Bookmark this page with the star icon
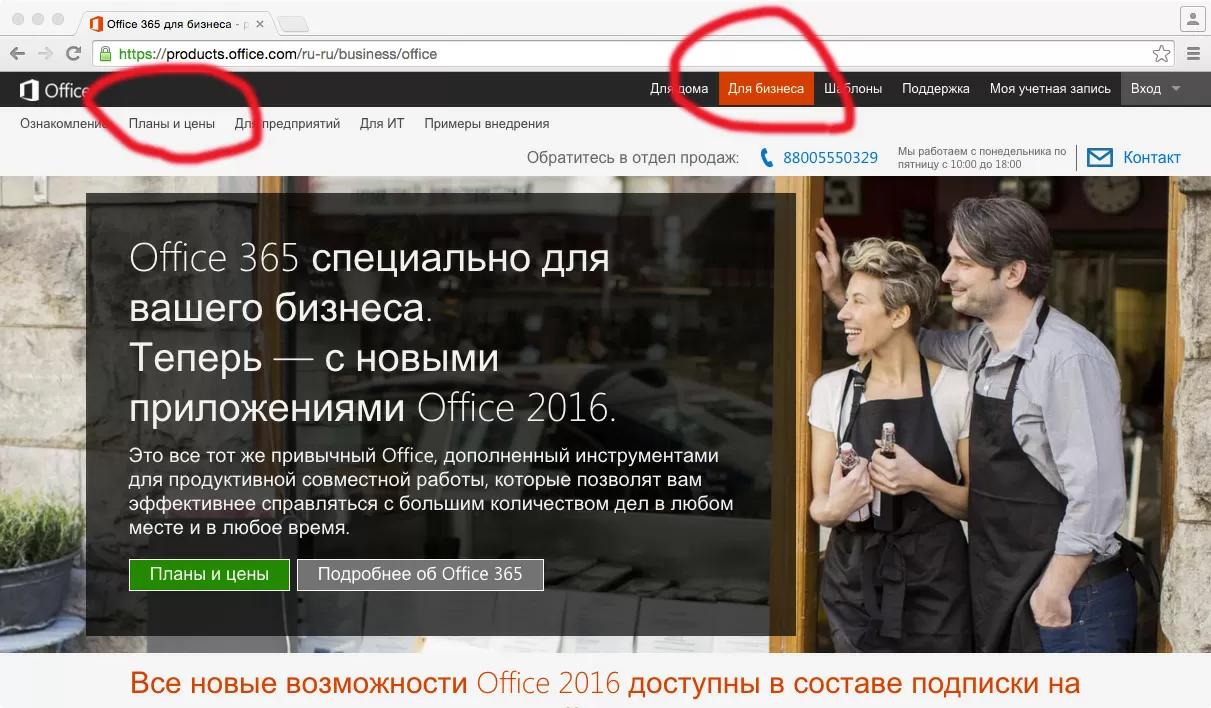Image resolution: width=1211 pixels, height=708 pixels. [1161, 54]
